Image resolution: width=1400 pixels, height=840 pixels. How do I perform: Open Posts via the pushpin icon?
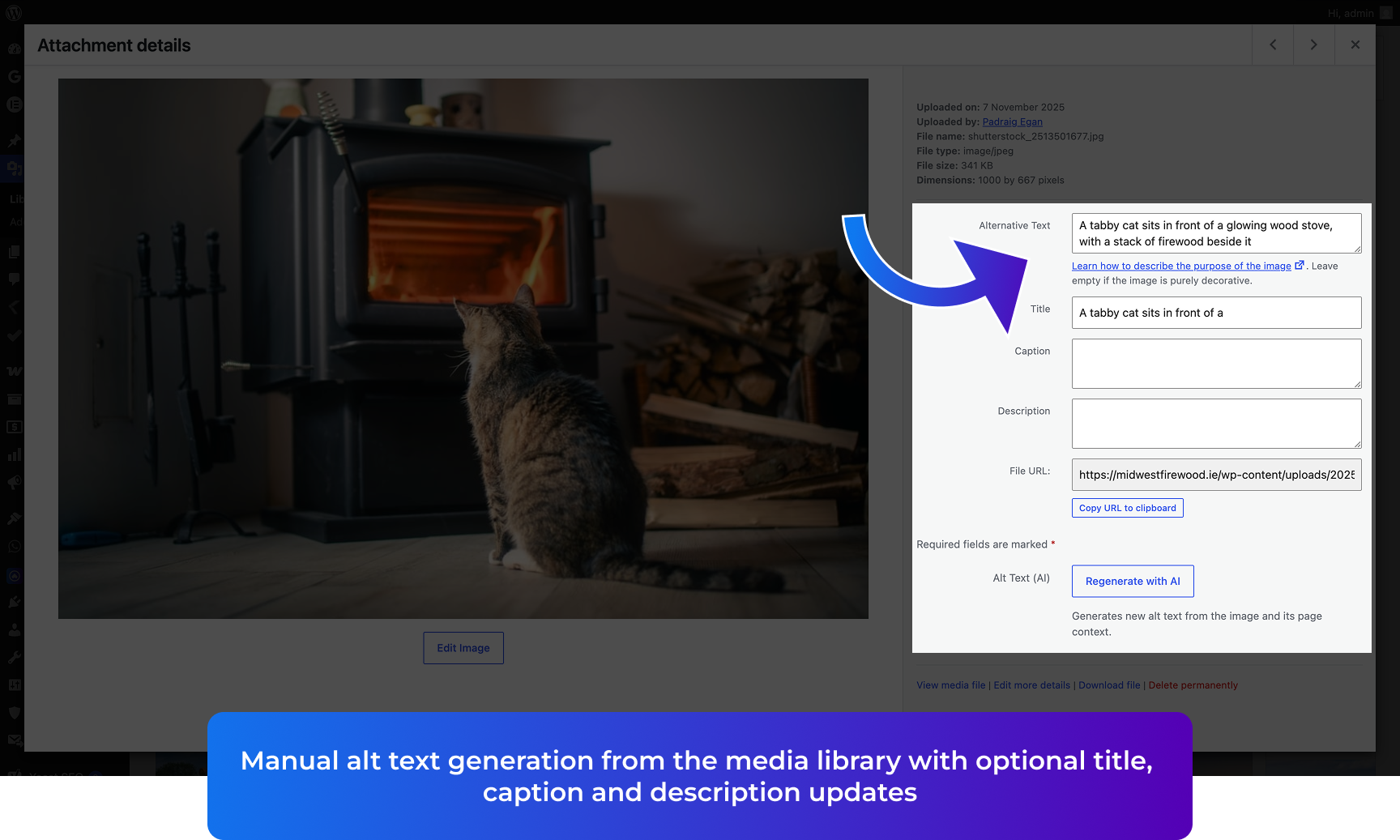coord(14,141)
